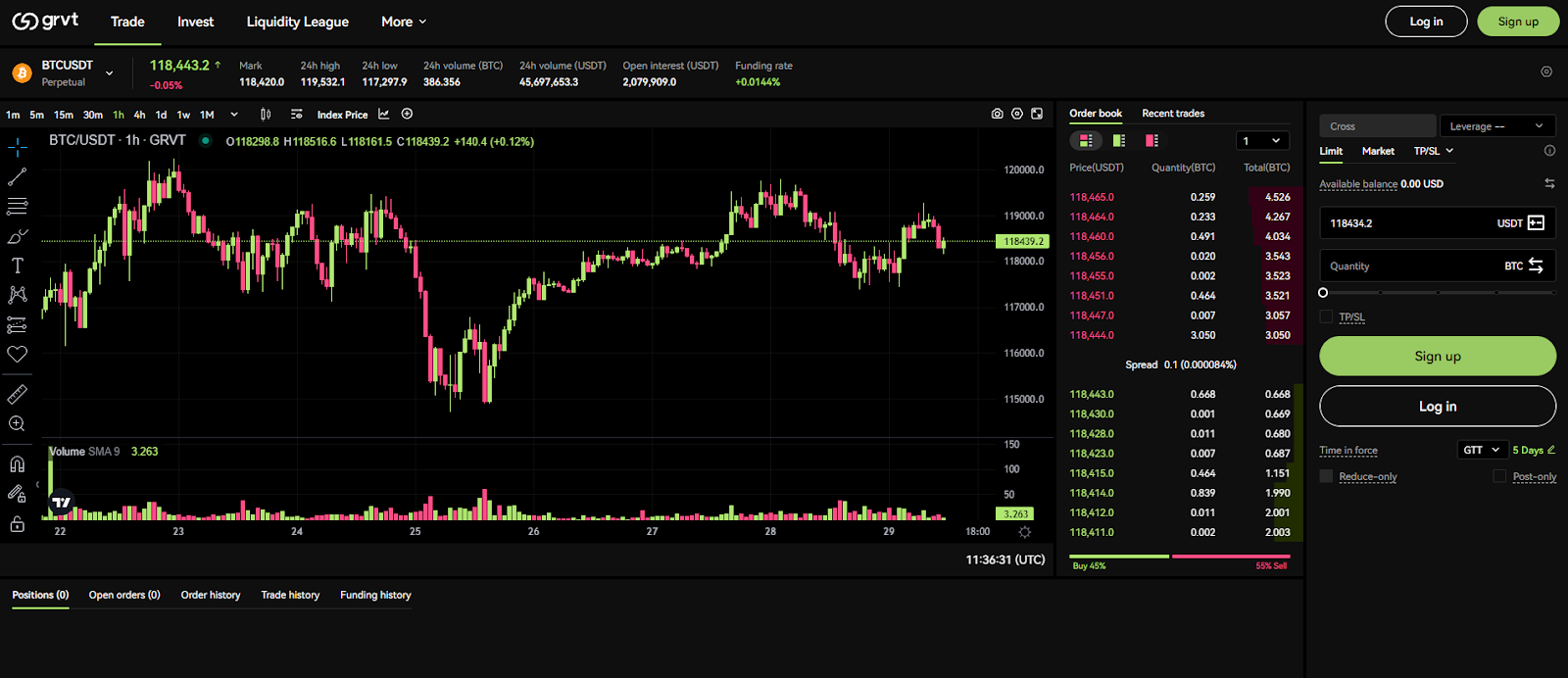Click the top-right Log in button
1568x678 pixels.
1426,22
